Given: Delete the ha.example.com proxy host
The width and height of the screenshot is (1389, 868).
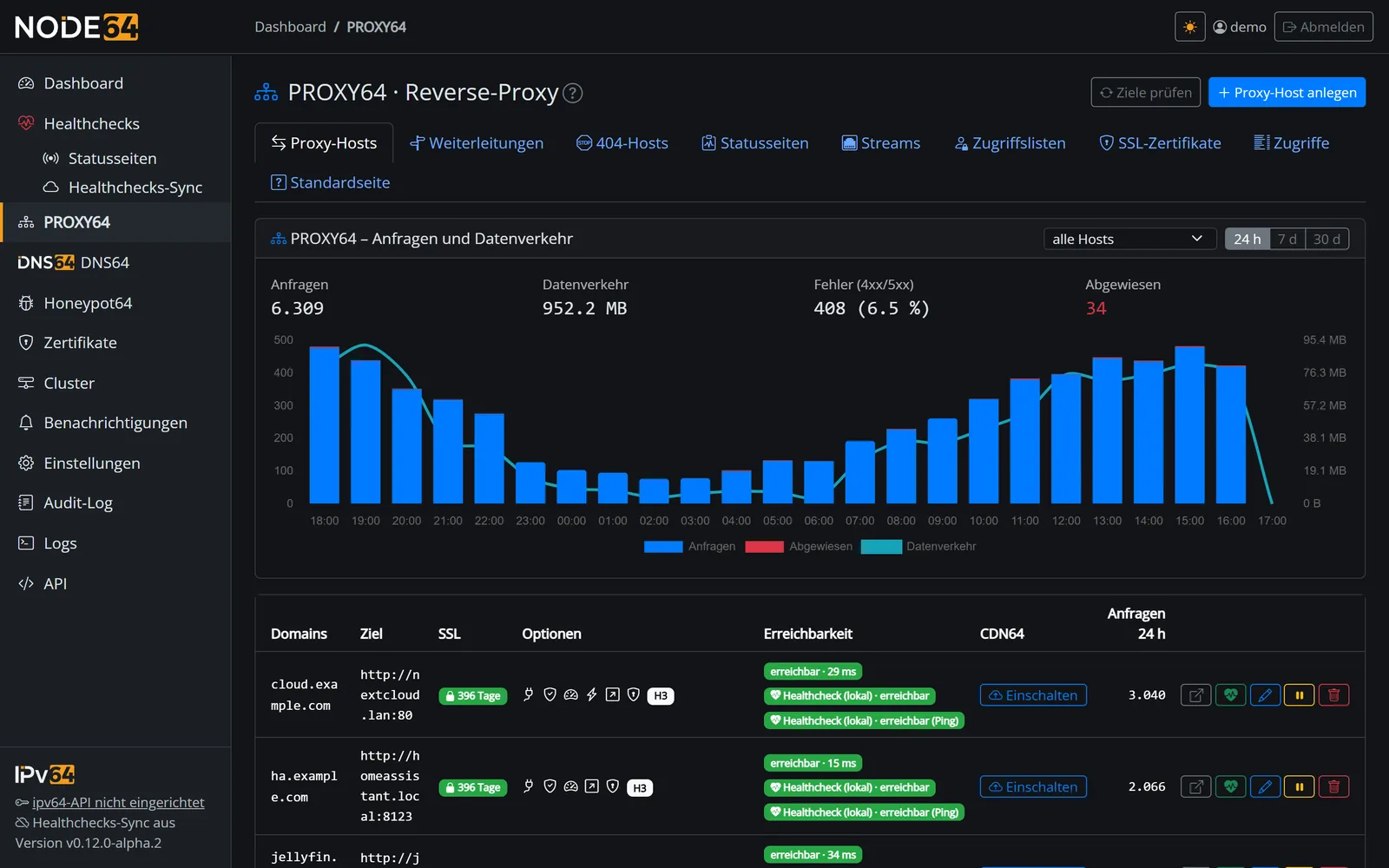Looking at the screenshot, I should (1334, 787).
